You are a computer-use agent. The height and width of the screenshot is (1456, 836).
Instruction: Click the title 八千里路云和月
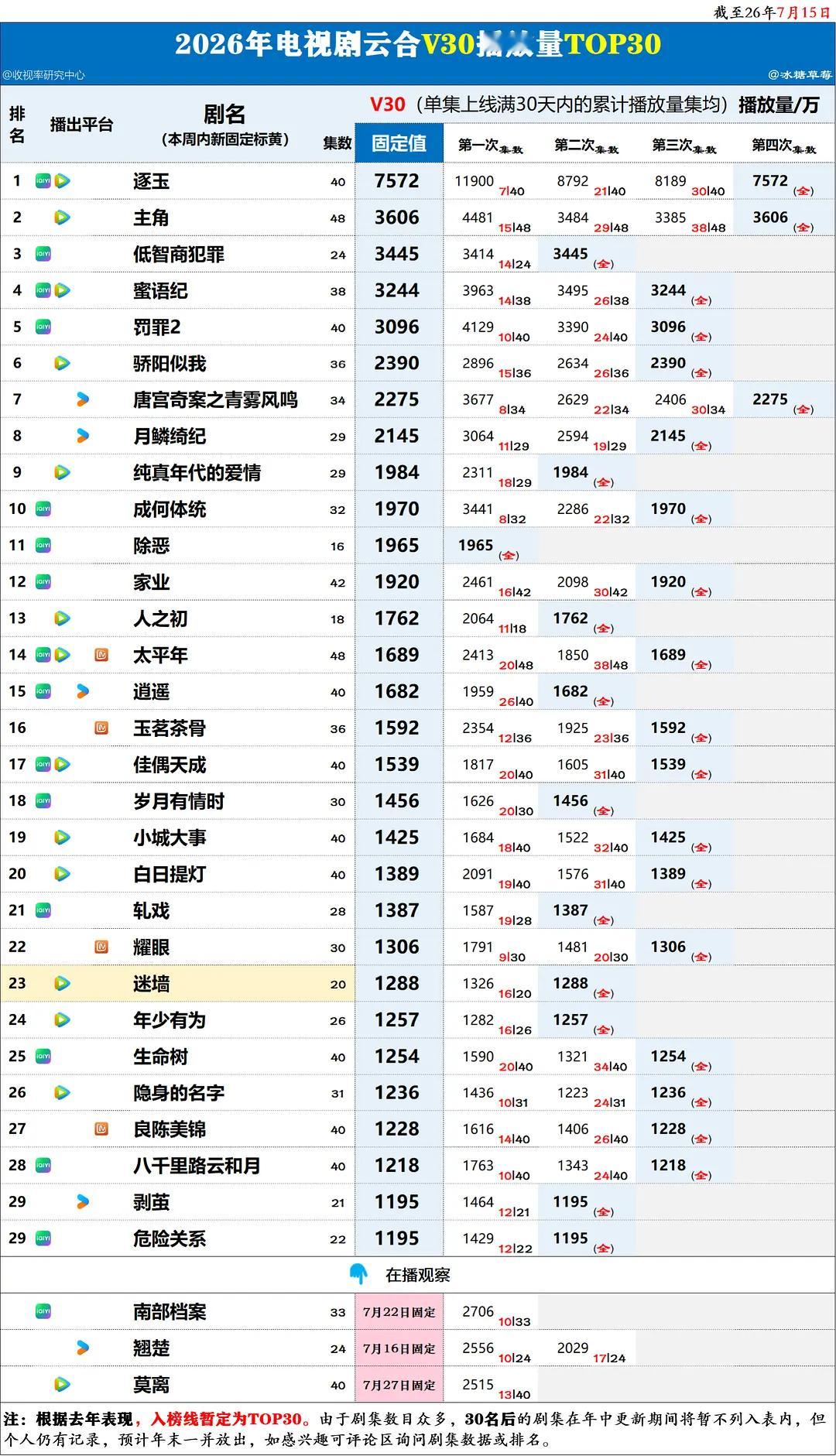[x=197, y=1166]
